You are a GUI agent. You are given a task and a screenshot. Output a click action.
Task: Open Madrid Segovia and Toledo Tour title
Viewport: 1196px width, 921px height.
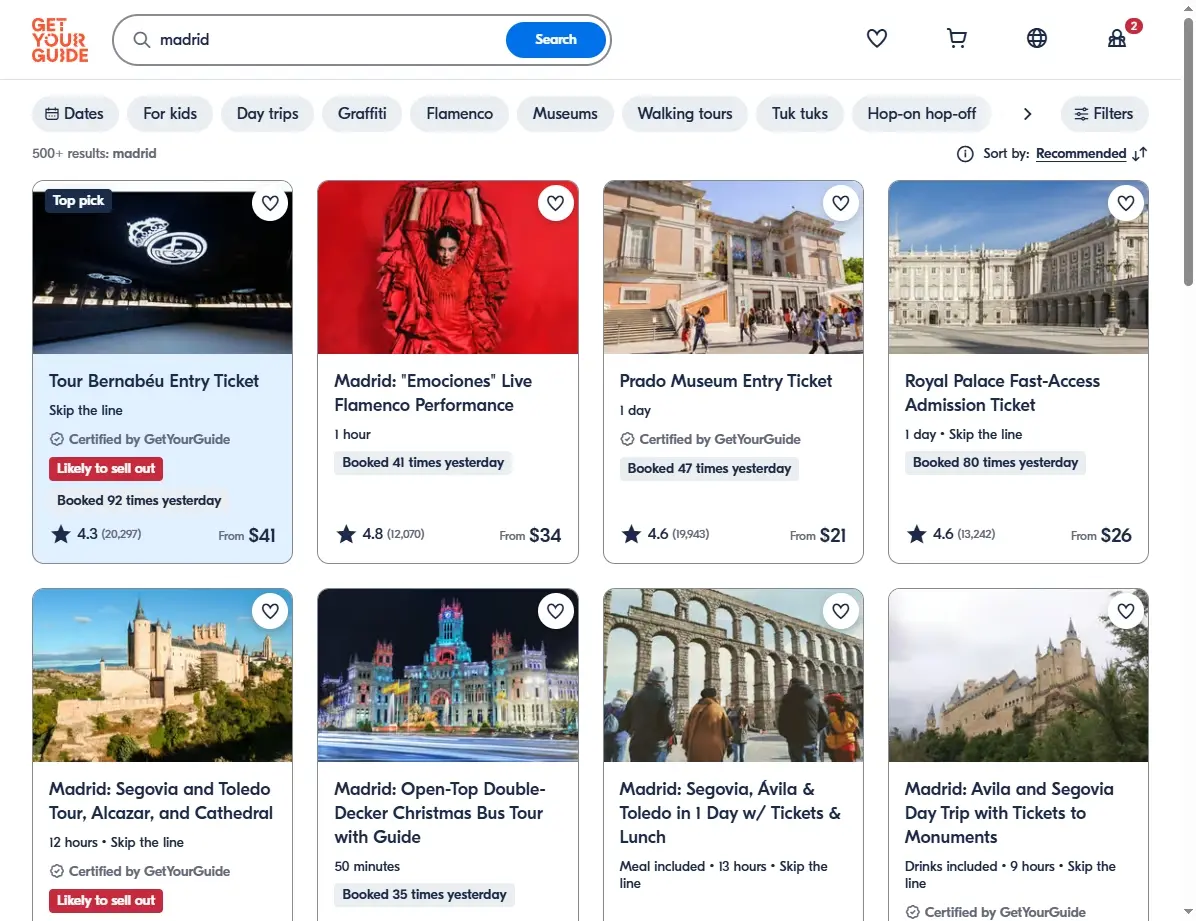[x=161, y=801]
